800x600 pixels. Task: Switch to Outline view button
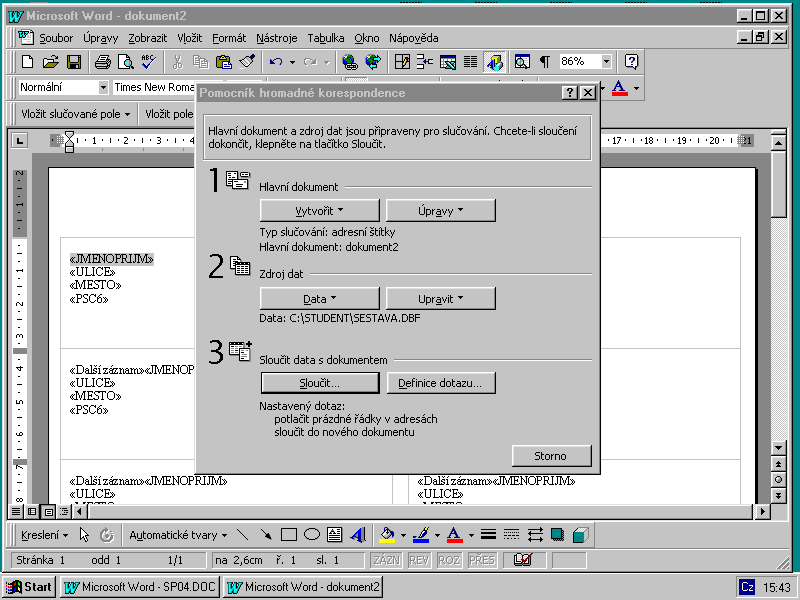pos(64,511)
